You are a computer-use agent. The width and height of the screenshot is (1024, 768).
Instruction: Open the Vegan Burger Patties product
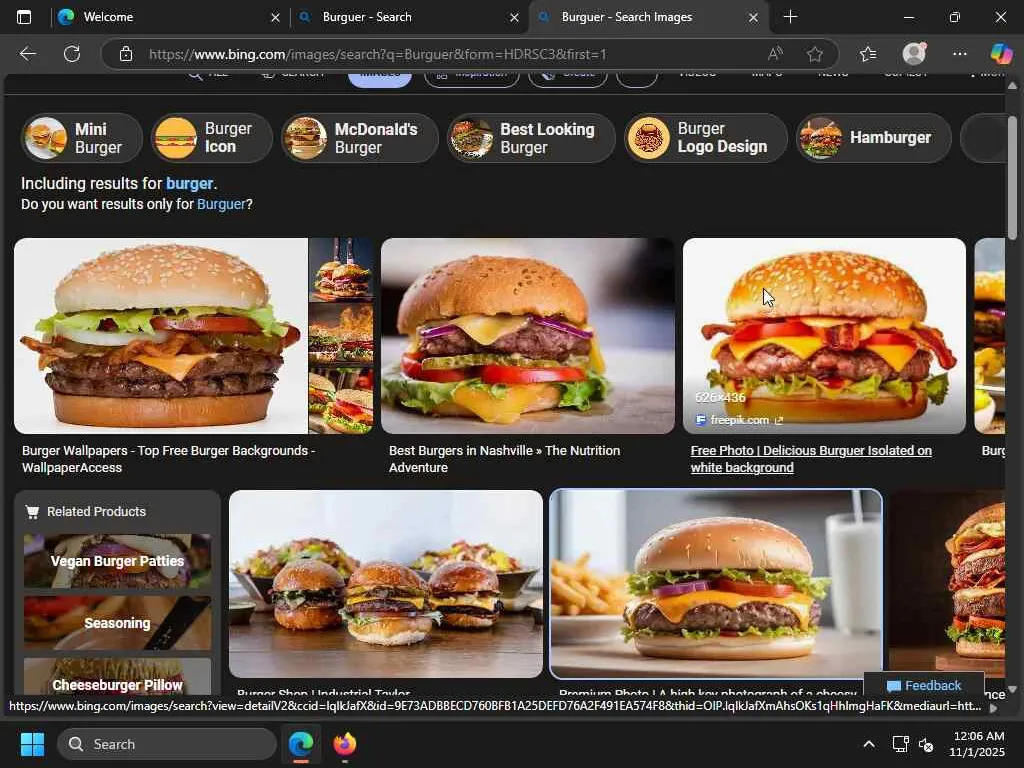point(118,561)
